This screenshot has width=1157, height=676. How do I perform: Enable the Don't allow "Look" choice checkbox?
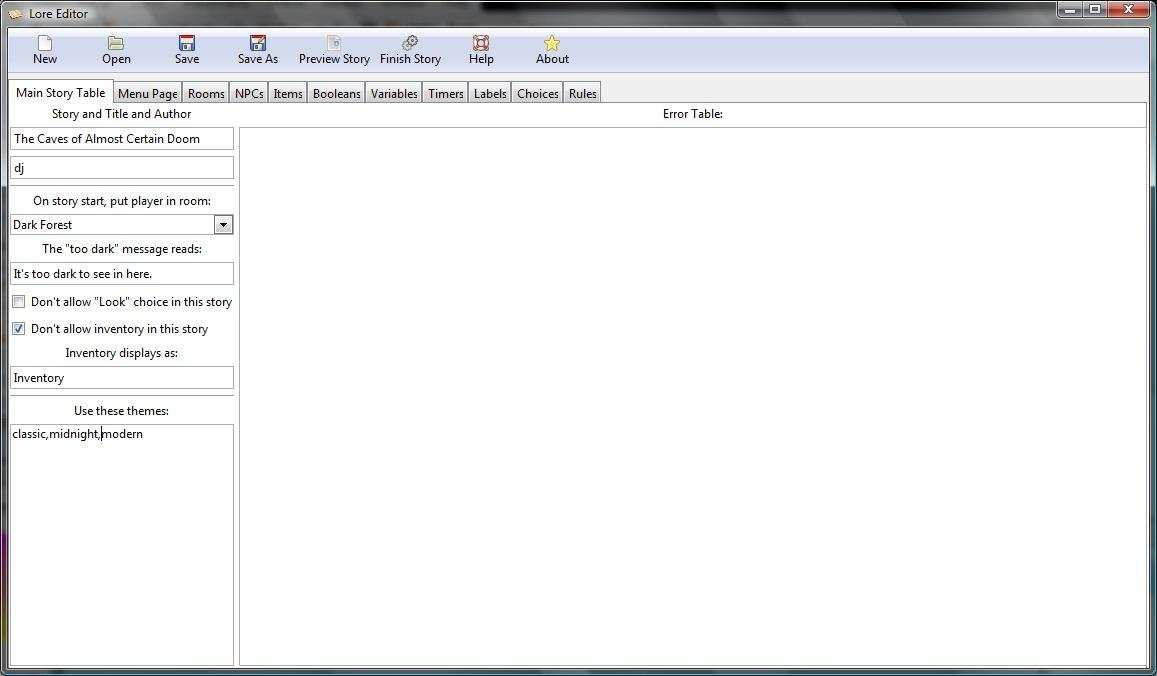click(x=18, y=301)
